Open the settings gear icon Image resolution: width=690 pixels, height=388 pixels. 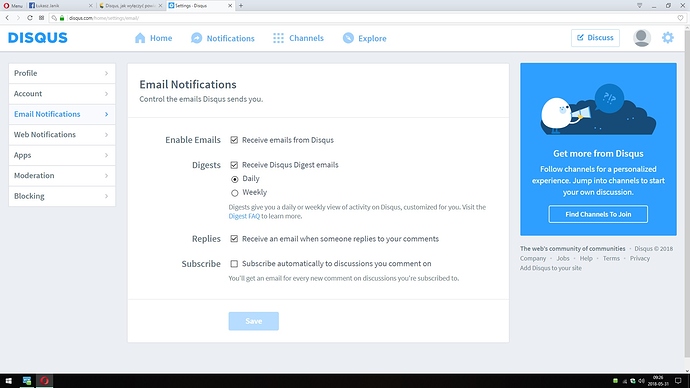[668, 38]
